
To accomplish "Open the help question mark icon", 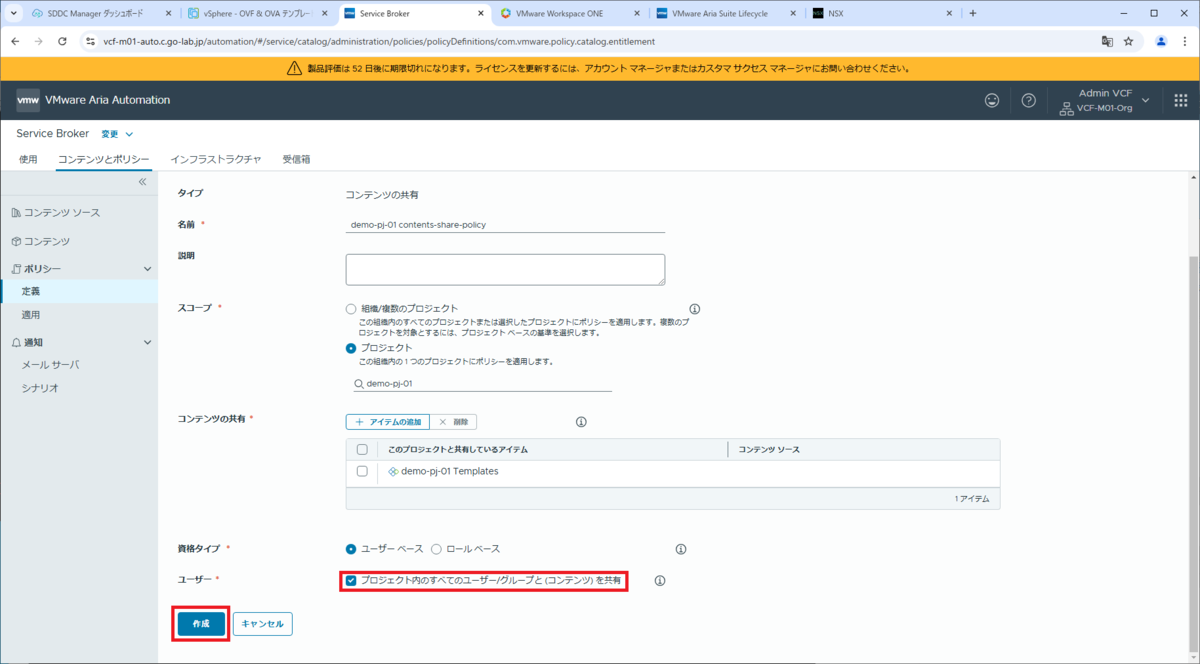I will click(x=1028, y=100).
